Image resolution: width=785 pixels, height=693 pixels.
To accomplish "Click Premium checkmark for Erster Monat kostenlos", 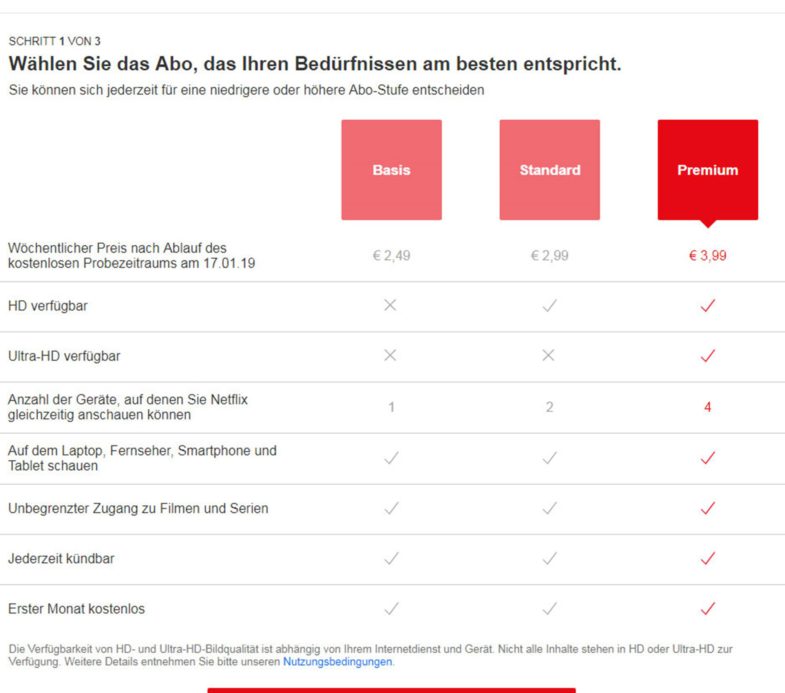I will 708,608.
